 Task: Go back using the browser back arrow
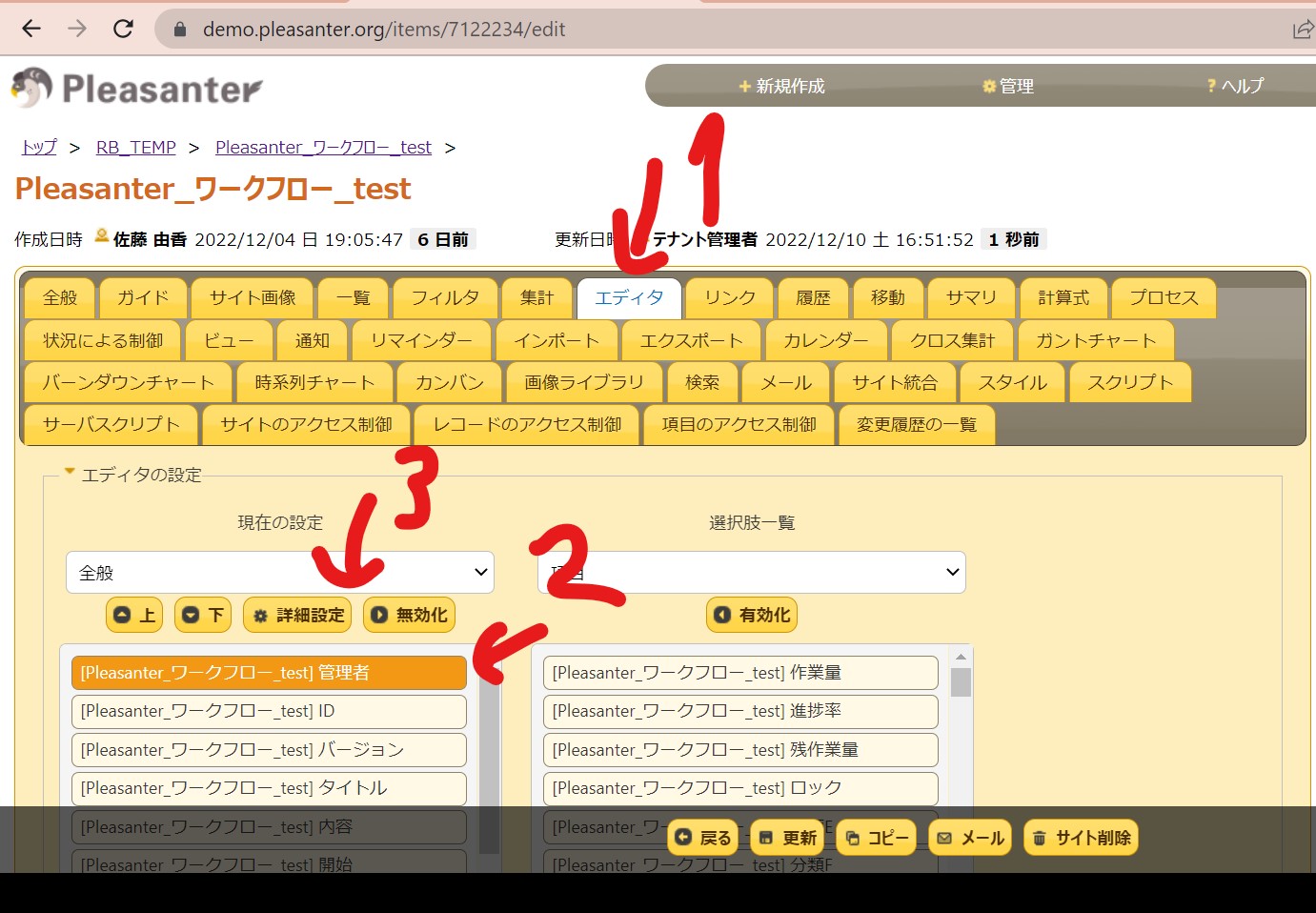[x=31, y=29]
